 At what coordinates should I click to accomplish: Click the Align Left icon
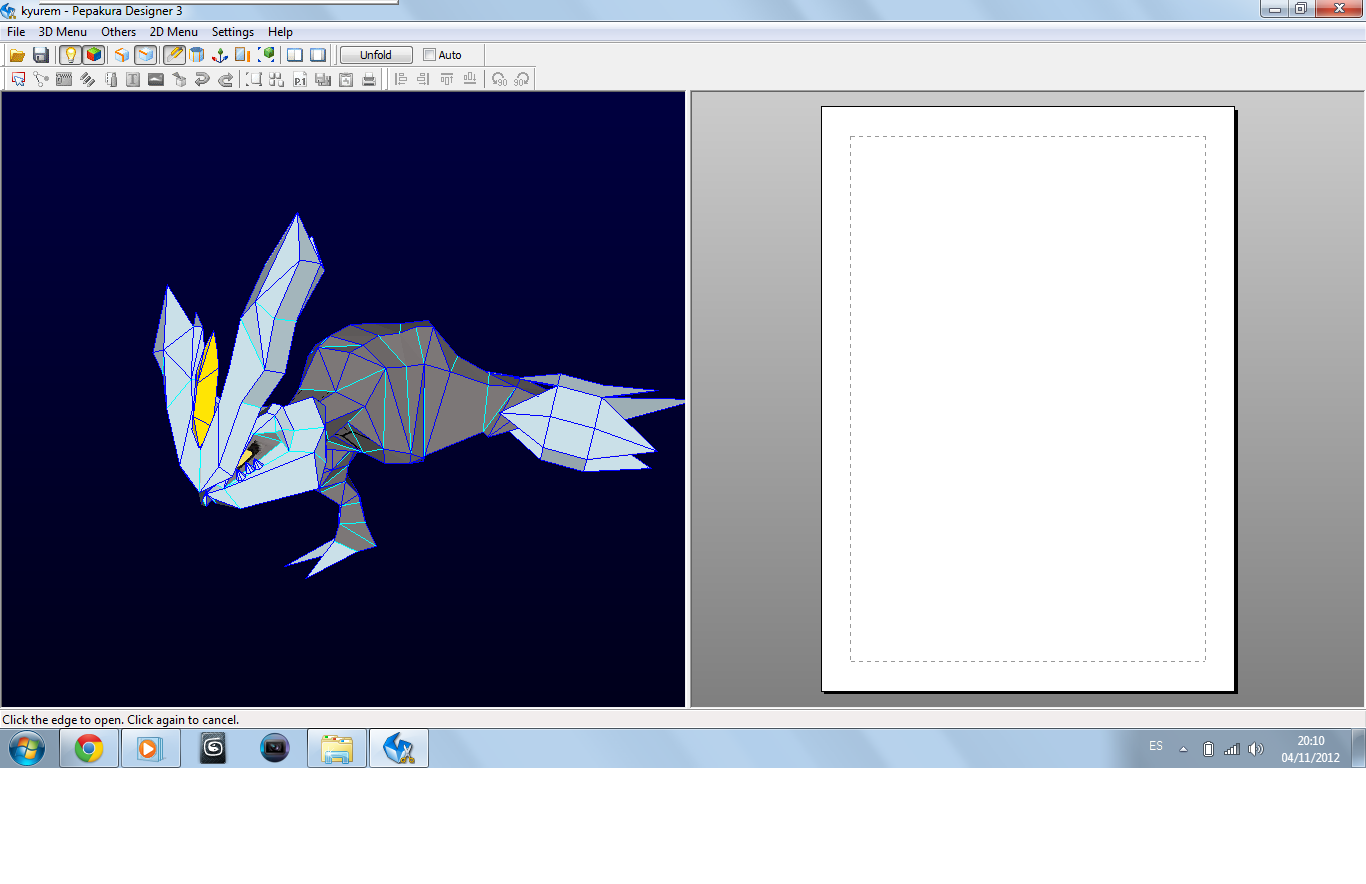tap(401, 79)
